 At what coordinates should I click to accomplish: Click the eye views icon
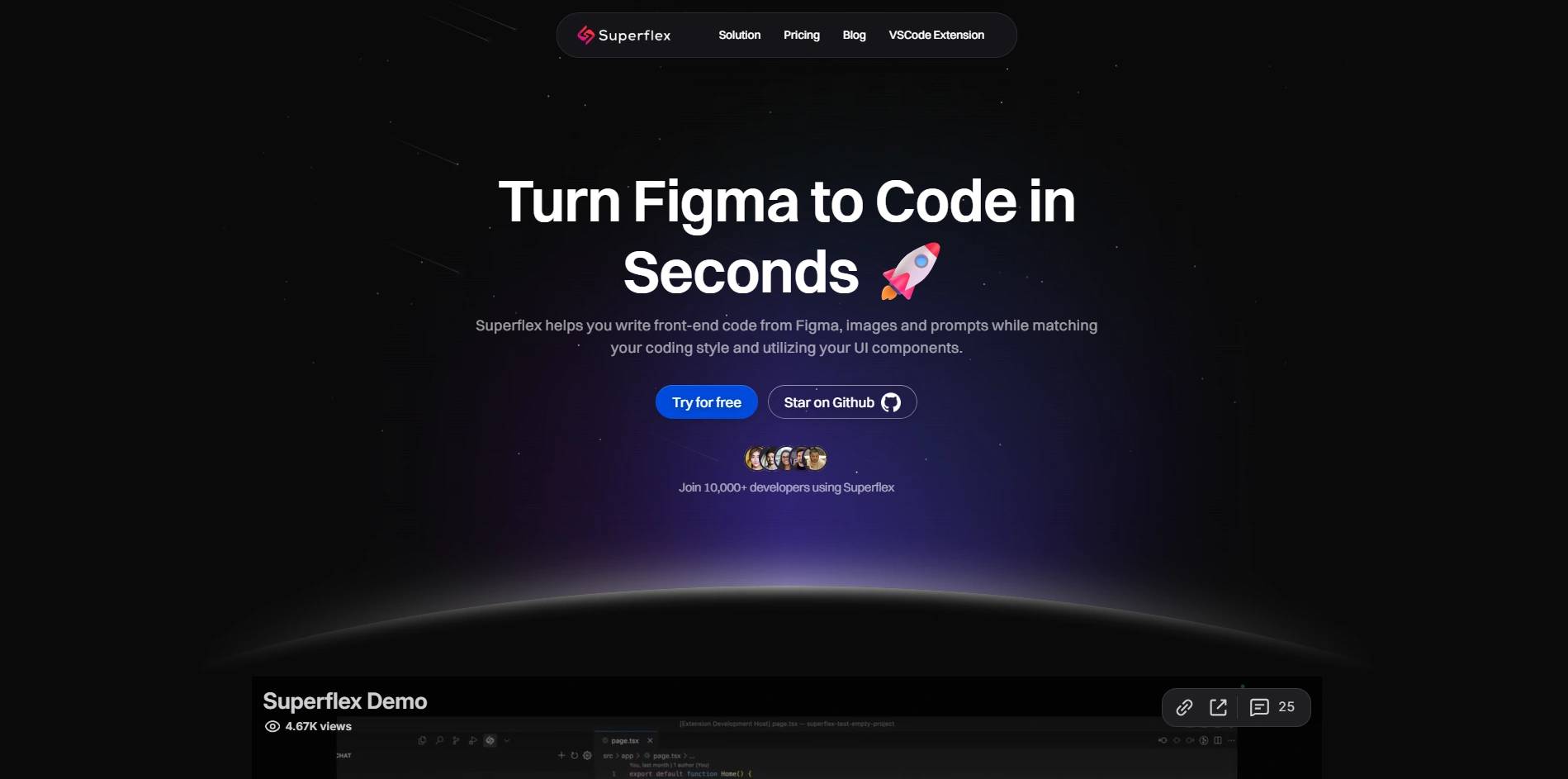click(272, 726)
